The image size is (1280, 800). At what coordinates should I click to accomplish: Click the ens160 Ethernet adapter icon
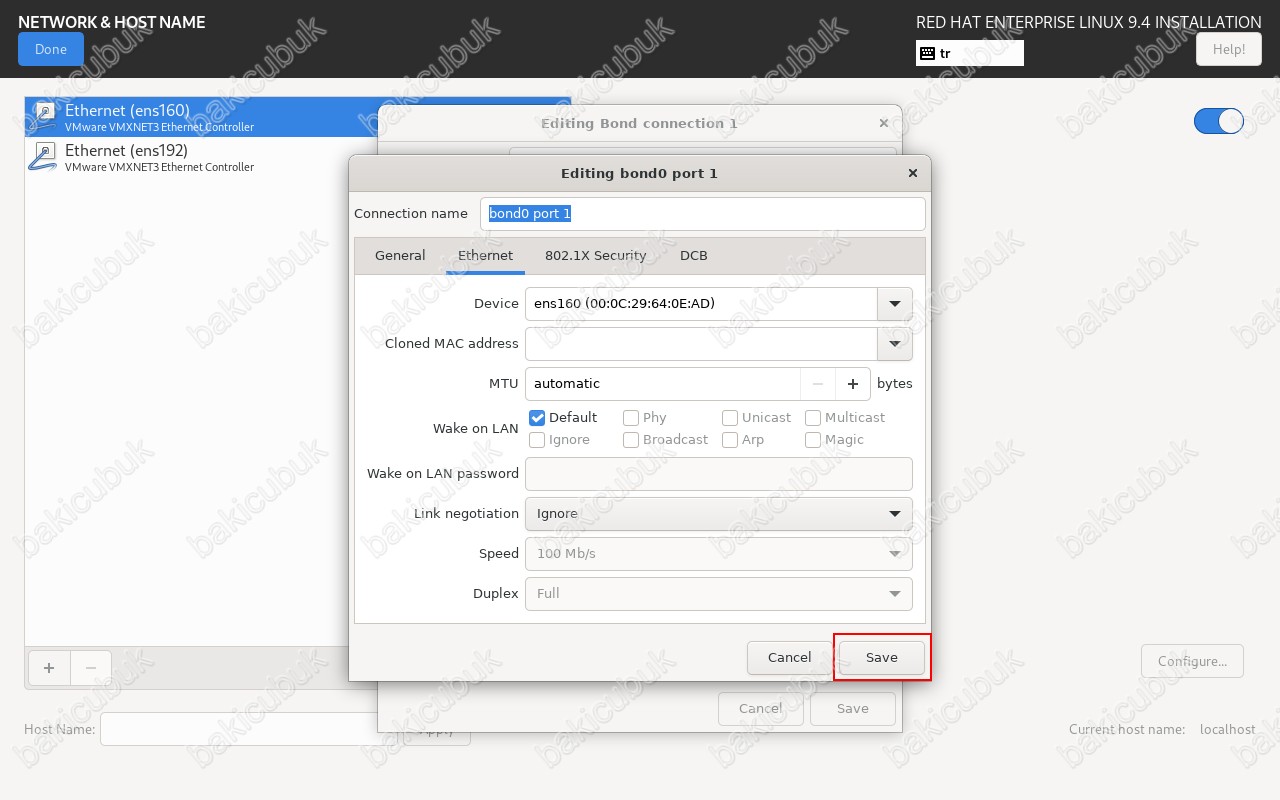[44, 117]
